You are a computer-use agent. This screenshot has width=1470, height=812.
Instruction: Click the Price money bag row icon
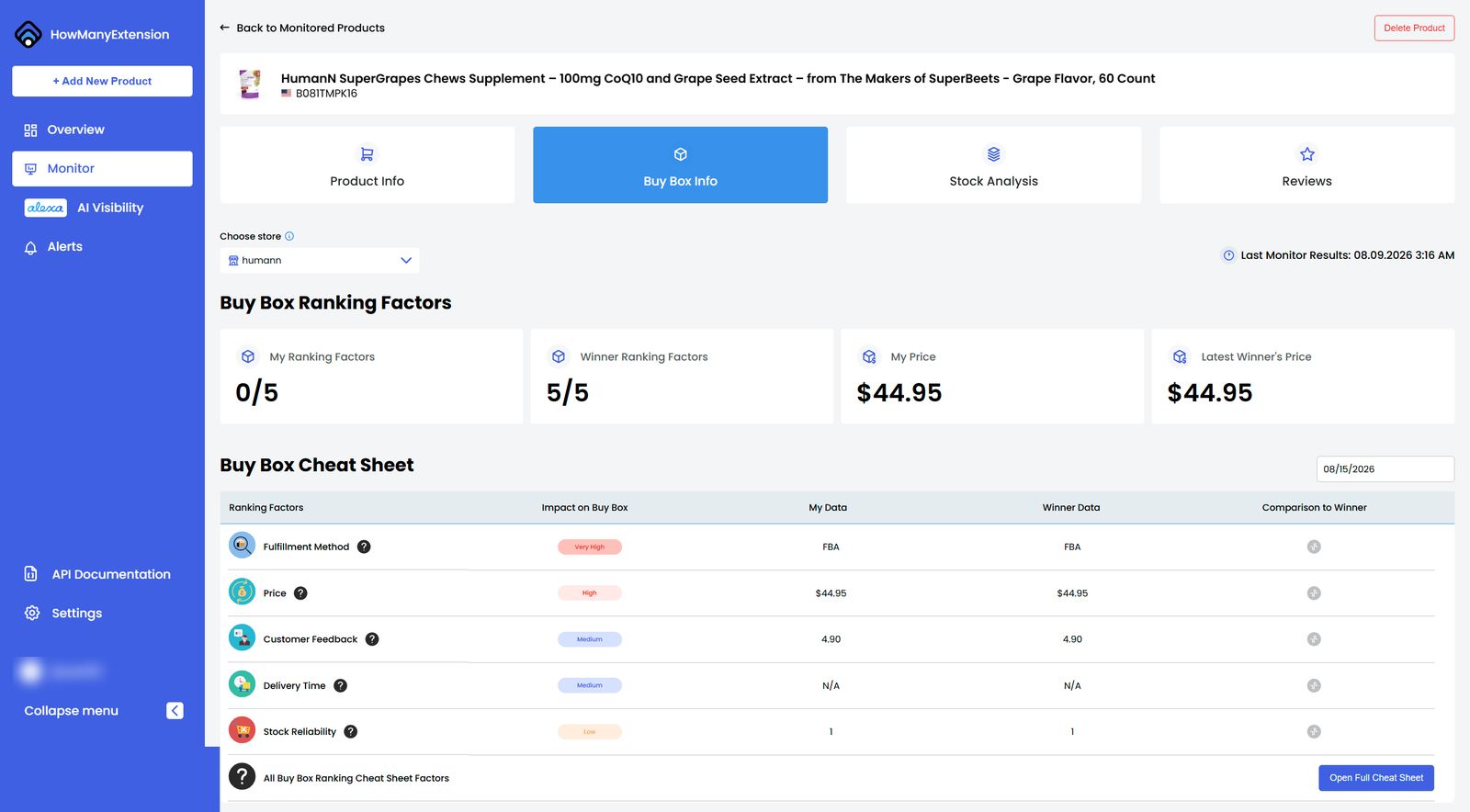pos(242,592)
